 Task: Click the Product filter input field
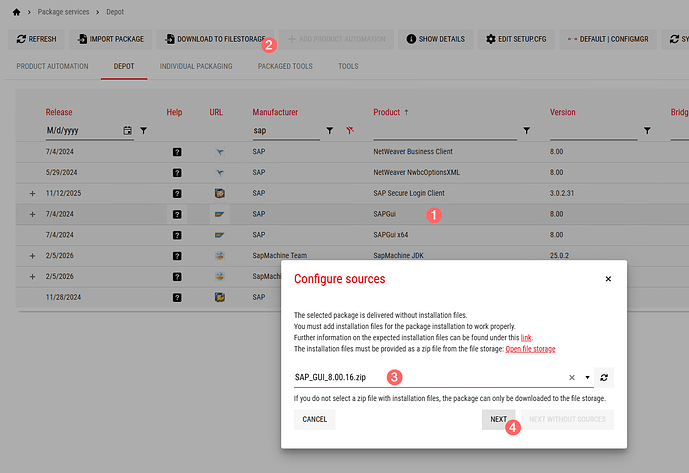tap(445, 131)
